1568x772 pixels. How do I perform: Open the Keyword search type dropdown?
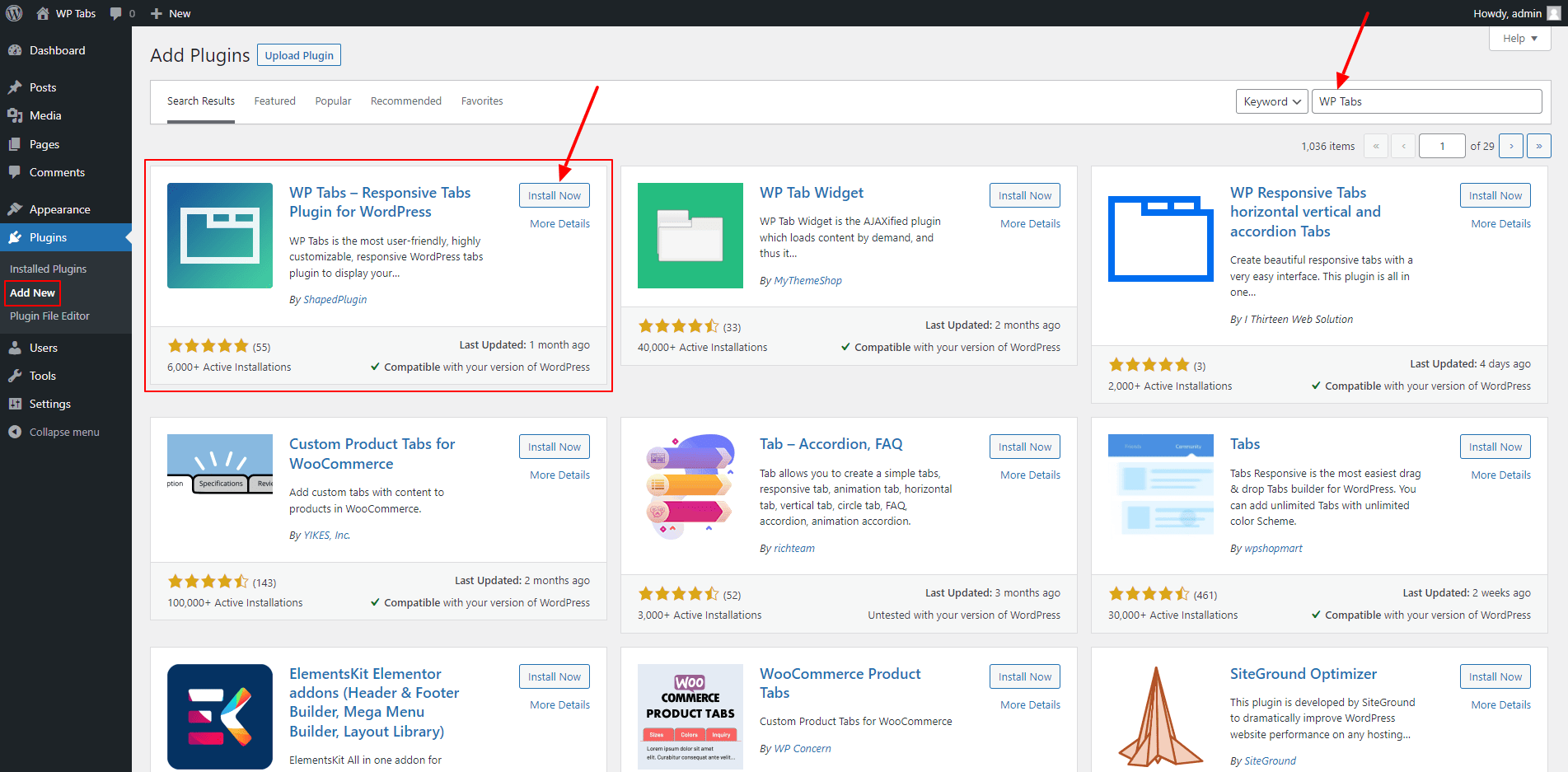click(1272, 101)
